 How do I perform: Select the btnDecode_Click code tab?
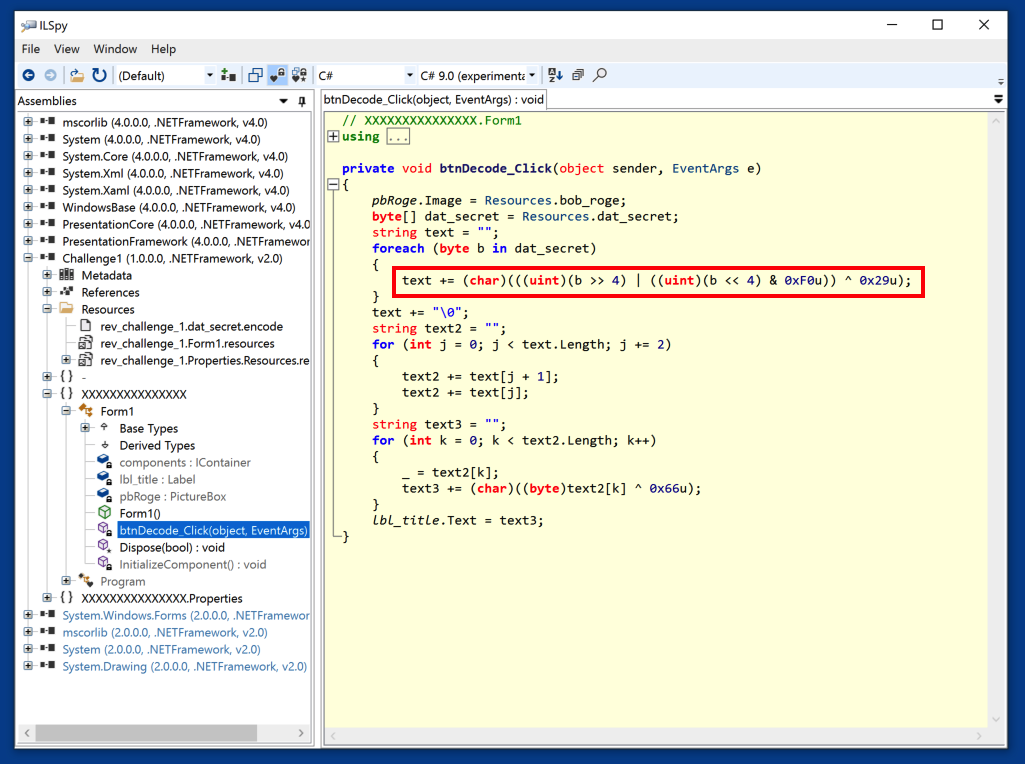tap(433, 100)
